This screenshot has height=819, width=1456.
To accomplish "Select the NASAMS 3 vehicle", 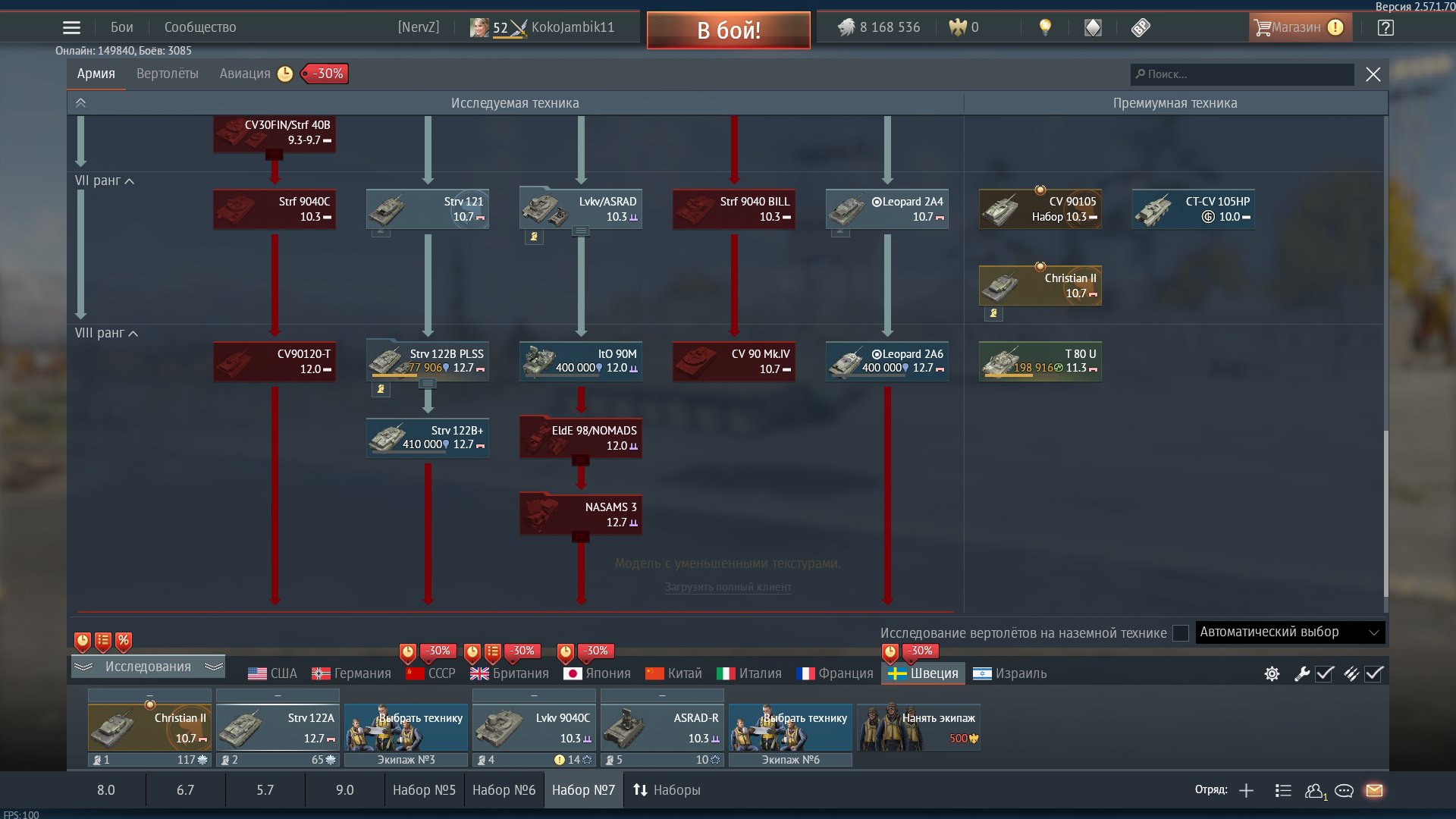I will click(x=581, y=514).
